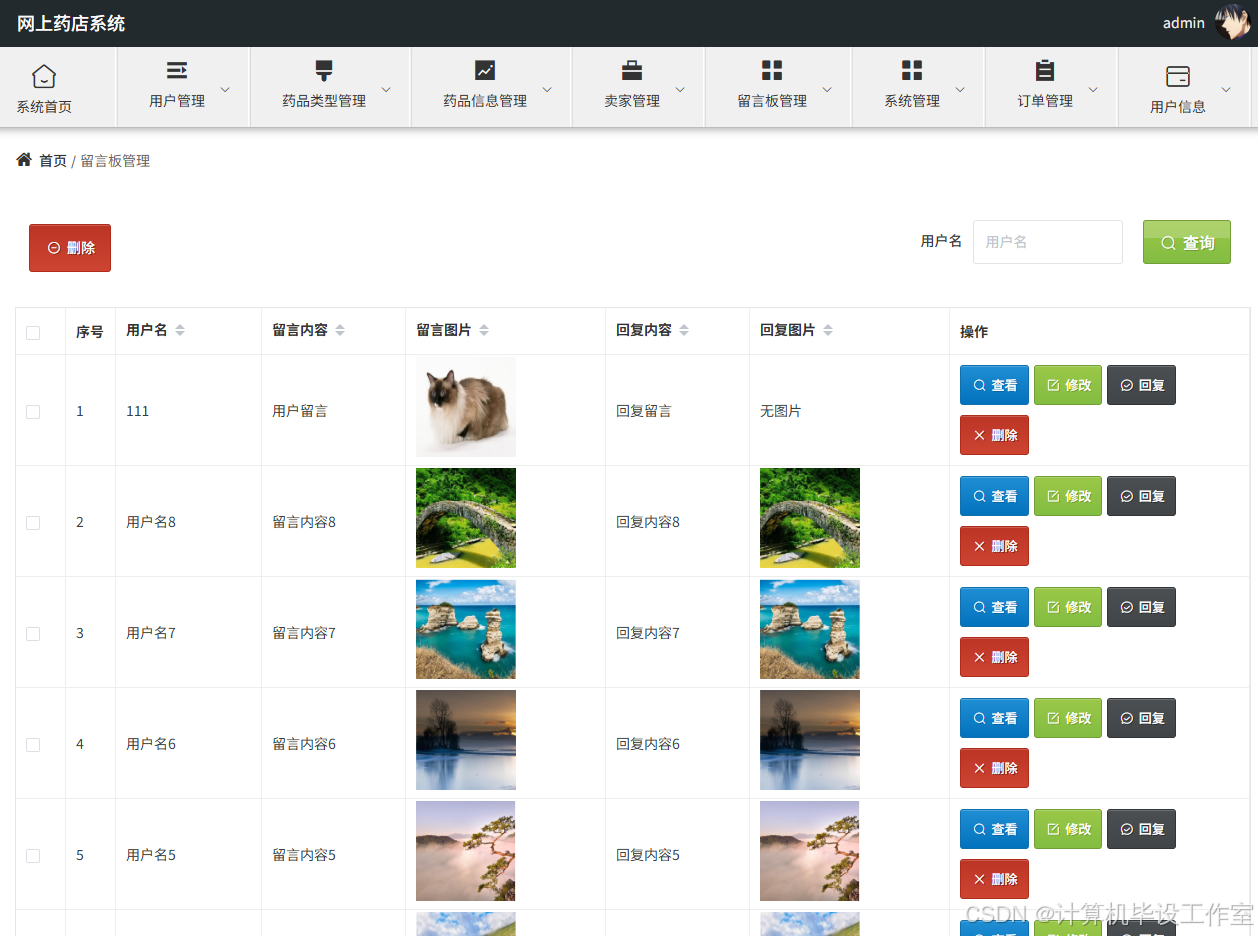Open the cat 留言图片 for user 111
Screen dimensions: 1258x936
pos(466,407)
